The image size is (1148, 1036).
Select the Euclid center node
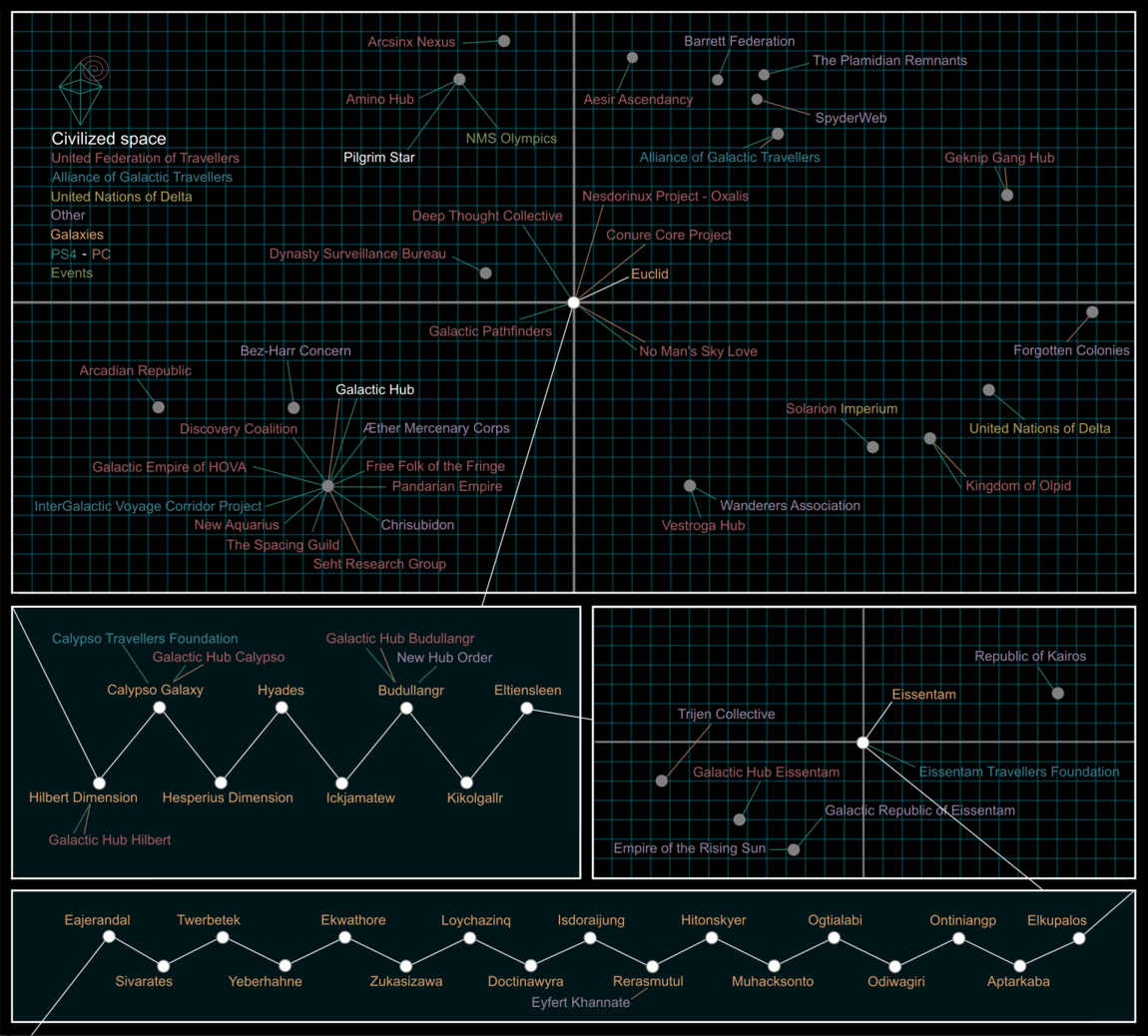coord(574,302)
